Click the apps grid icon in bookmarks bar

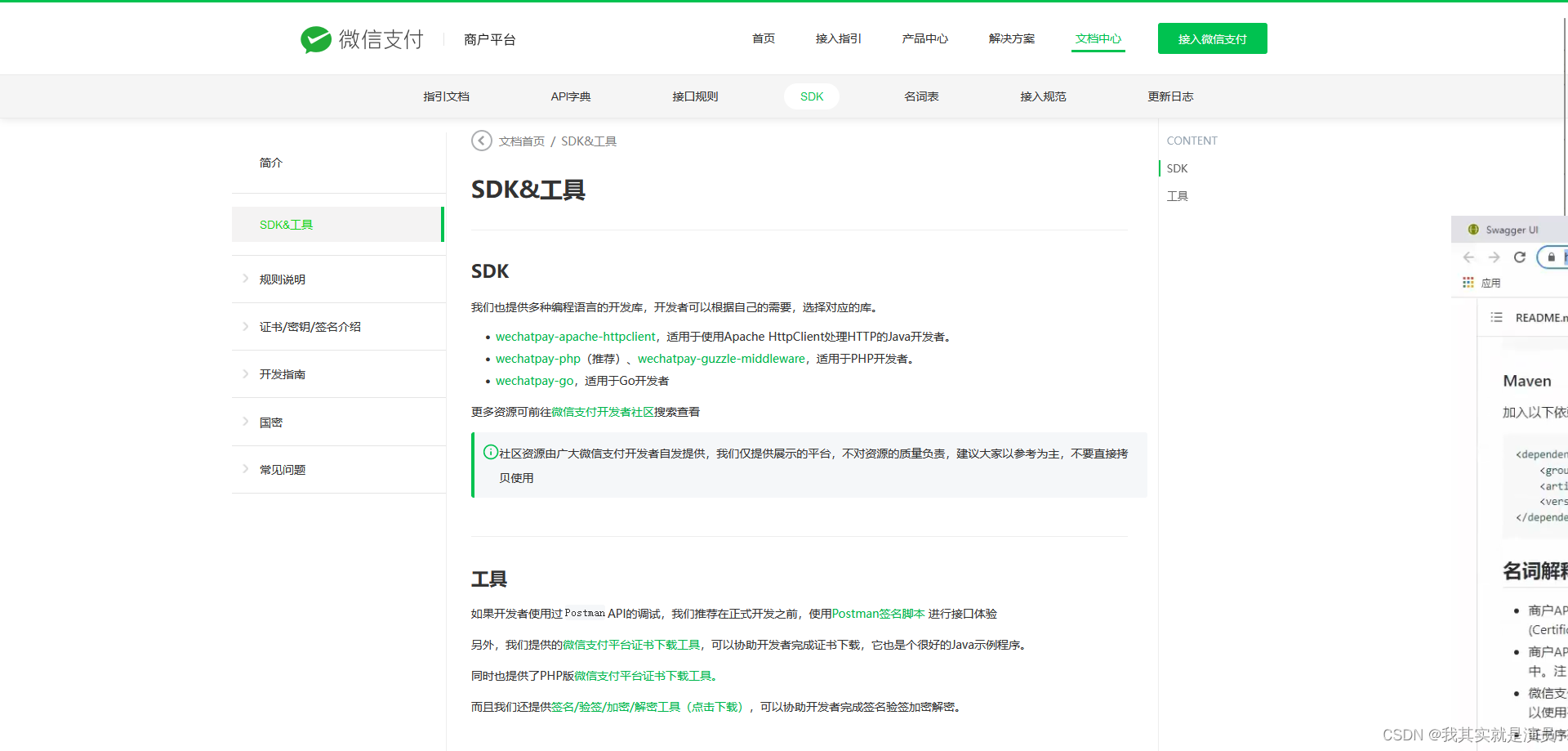[x=1468, y=282]
